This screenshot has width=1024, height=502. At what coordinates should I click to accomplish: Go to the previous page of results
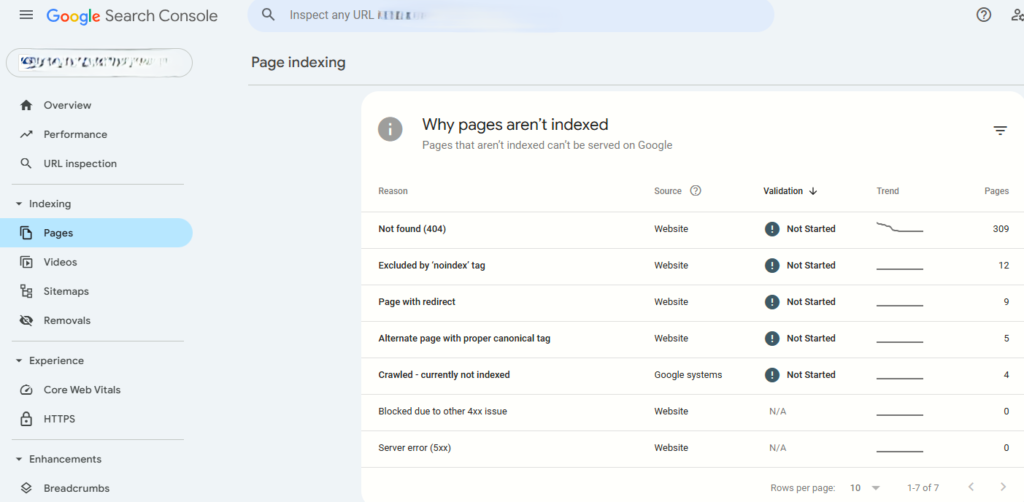point(971,487)
